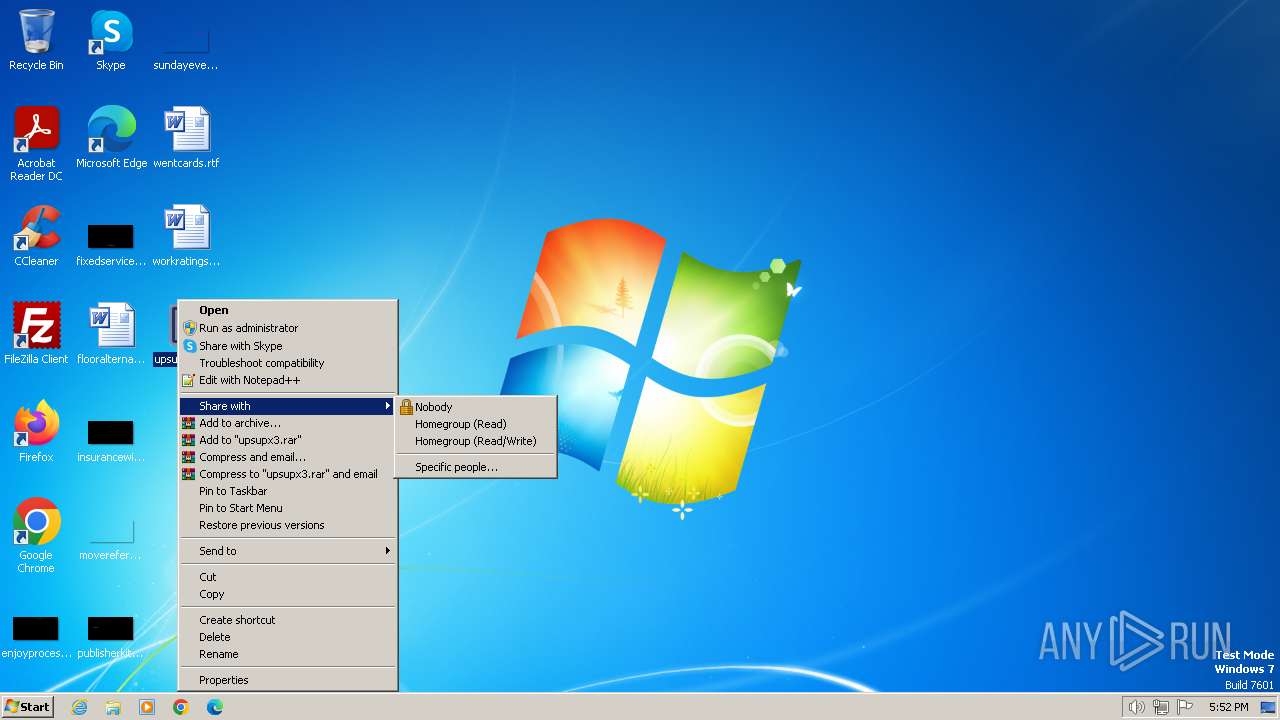Choose Pin to Start Menu
Viewport: 1280px width, 720px height.
click(288, 508)
